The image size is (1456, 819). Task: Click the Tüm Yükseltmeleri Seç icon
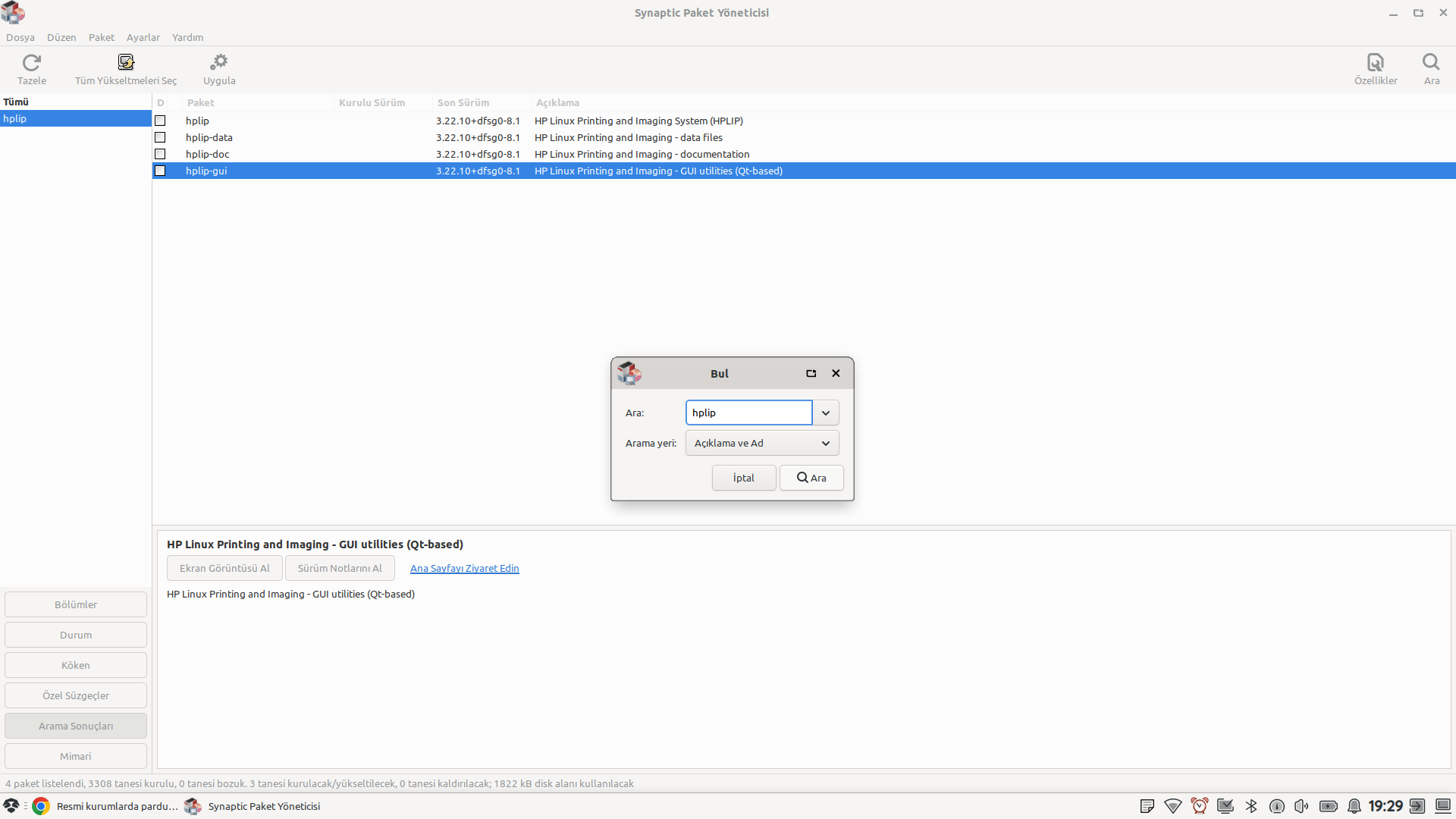126,62
